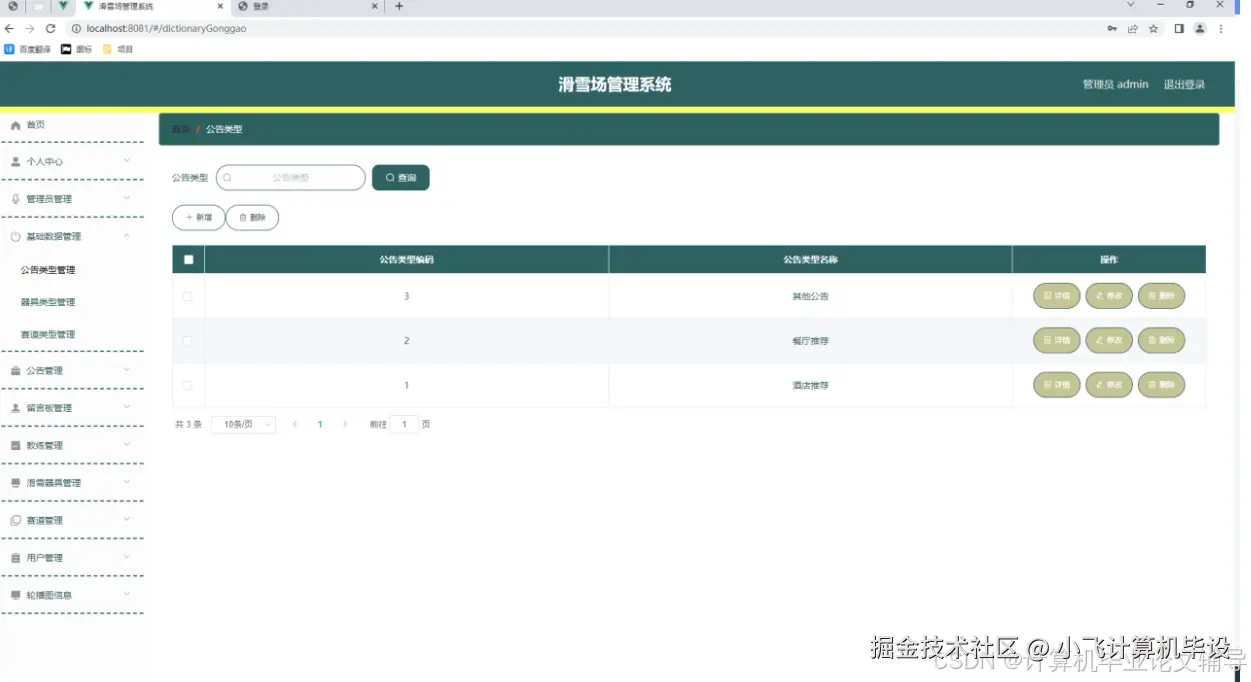1251x682 pixels.
Task: Expand 管理员管理 using its chevron
Action: click(127, 198)
